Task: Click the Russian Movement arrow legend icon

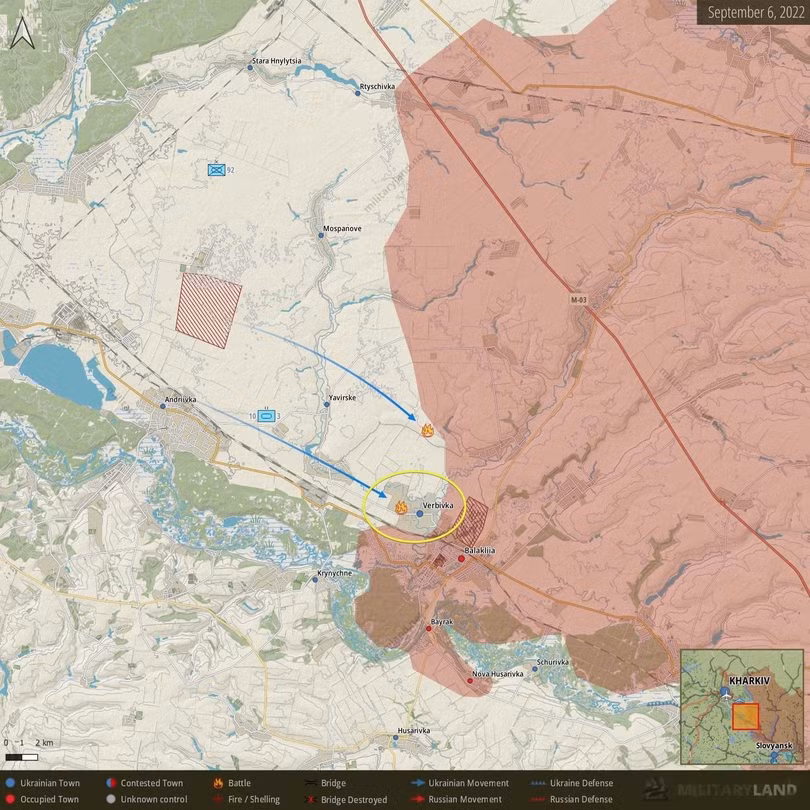Action: [417, 800]
